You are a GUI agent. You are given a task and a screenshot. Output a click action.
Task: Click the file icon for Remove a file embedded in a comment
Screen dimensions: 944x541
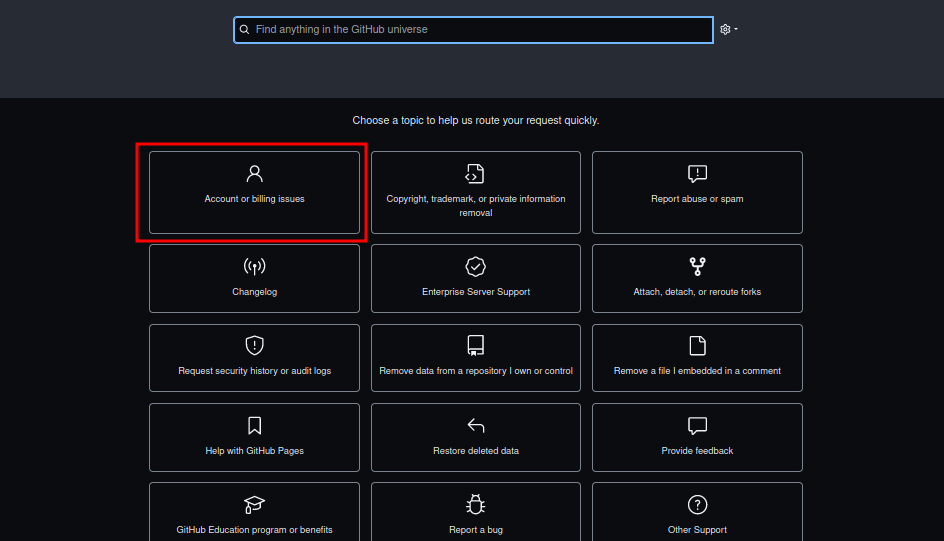[697, 345]
